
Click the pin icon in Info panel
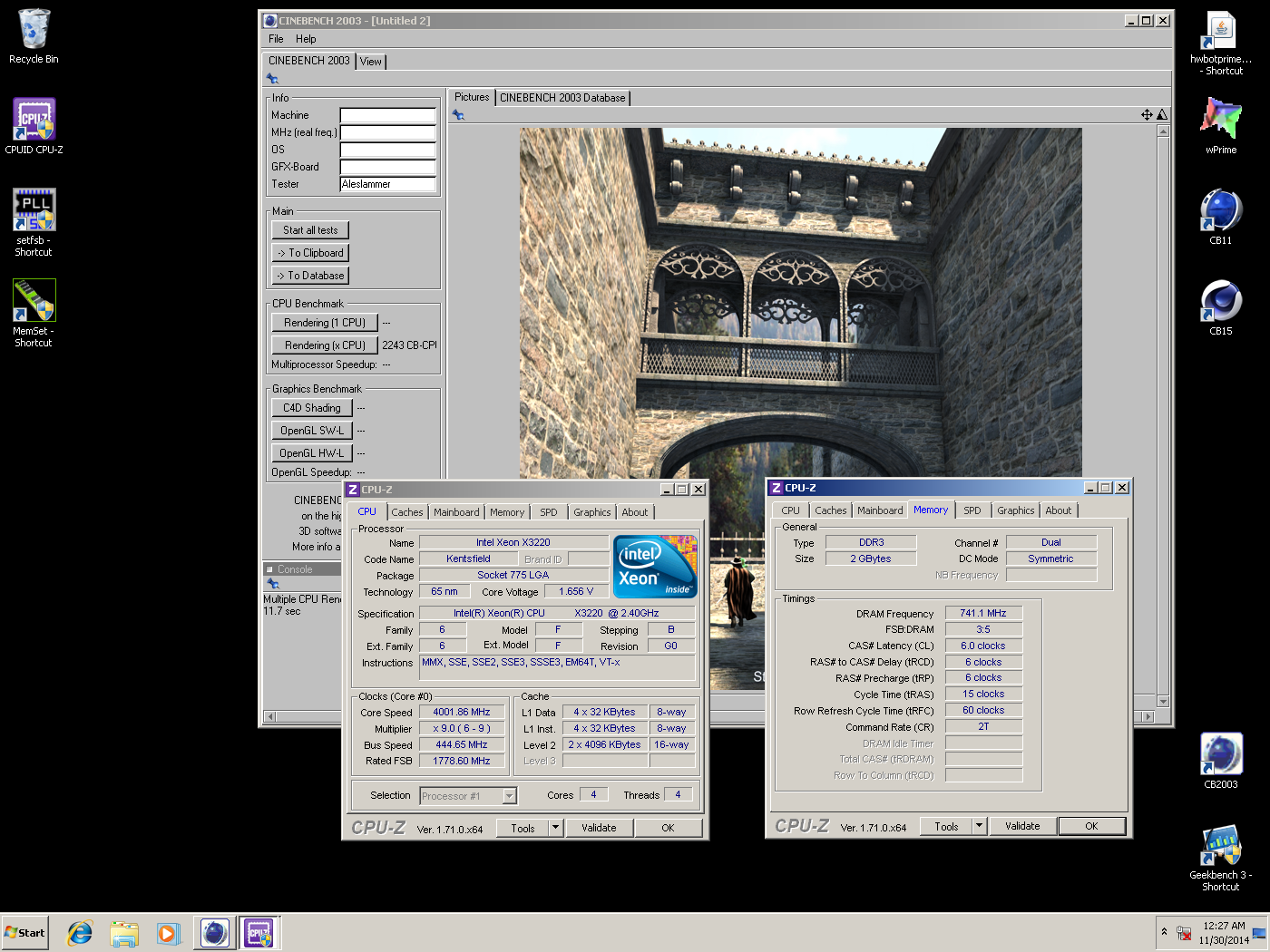coord(272,79)
